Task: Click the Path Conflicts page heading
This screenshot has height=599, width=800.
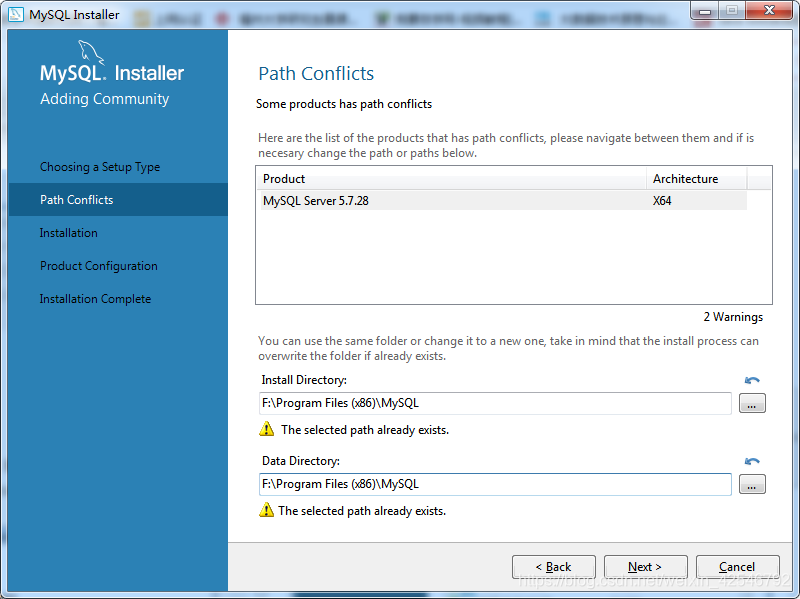Action: (316, 73)
